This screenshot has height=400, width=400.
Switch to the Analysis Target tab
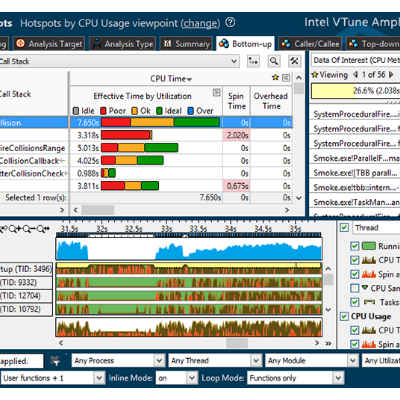(x=49, y=44)
